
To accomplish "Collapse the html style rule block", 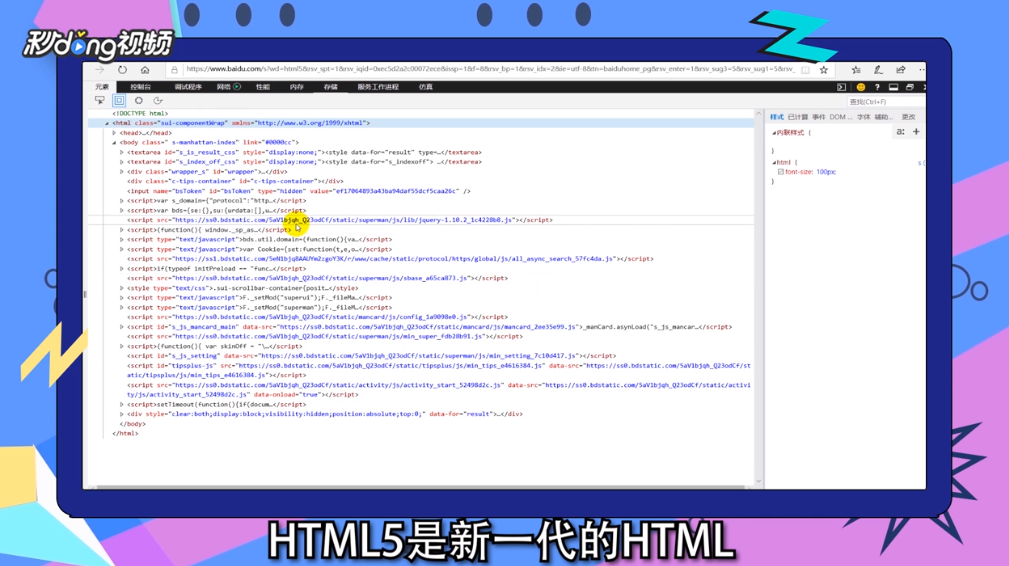I will [x=773, y=163].
